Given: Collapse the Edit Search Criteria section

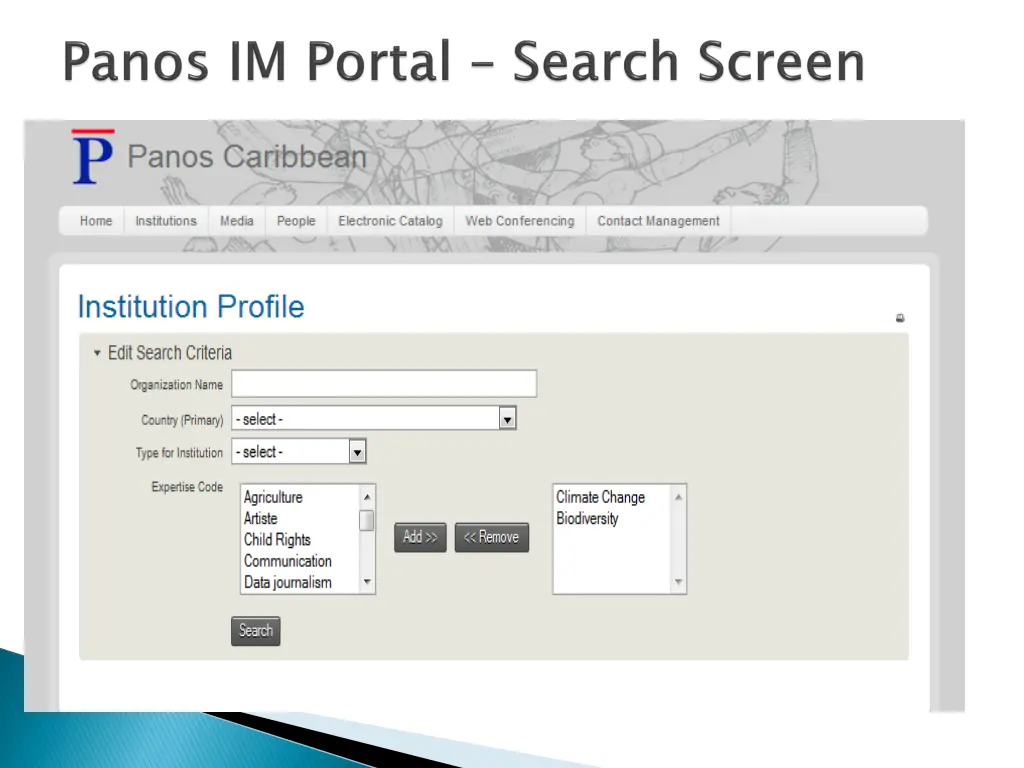Looking at the screenshot, I should 97,353.
